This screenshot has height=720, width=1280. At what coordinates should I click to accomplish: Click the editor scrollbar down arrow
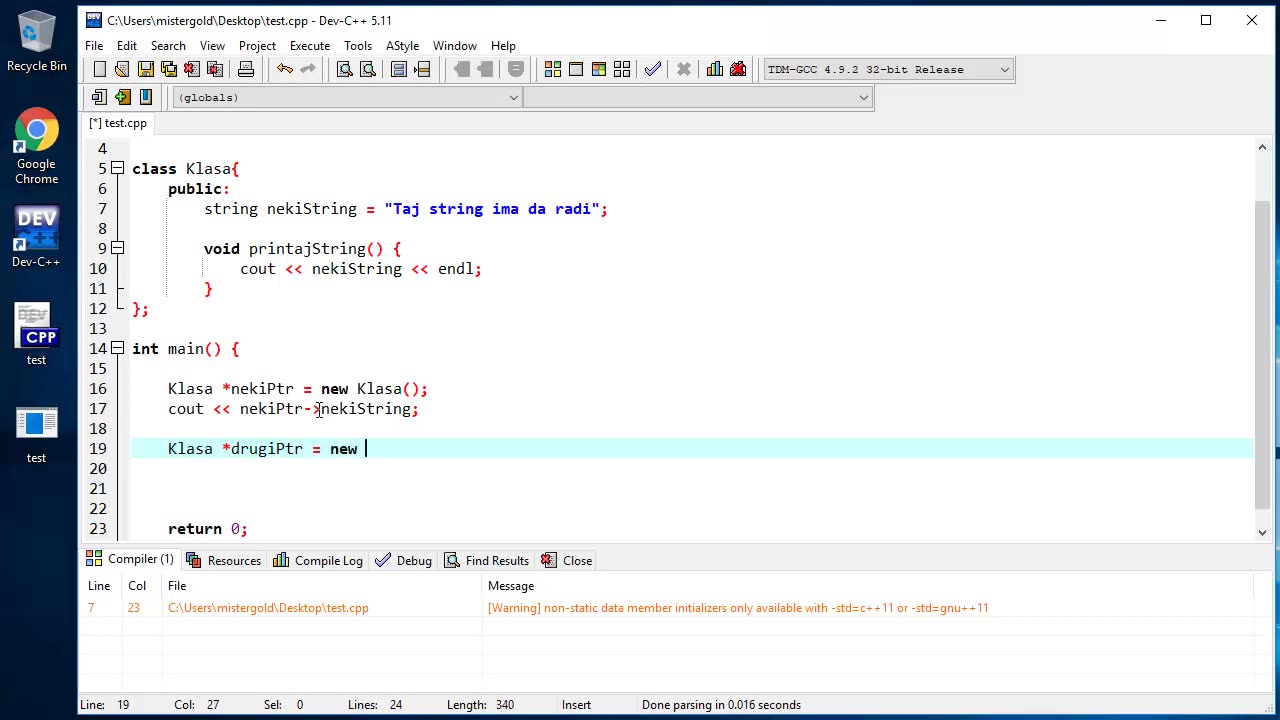pos(1262,532)
